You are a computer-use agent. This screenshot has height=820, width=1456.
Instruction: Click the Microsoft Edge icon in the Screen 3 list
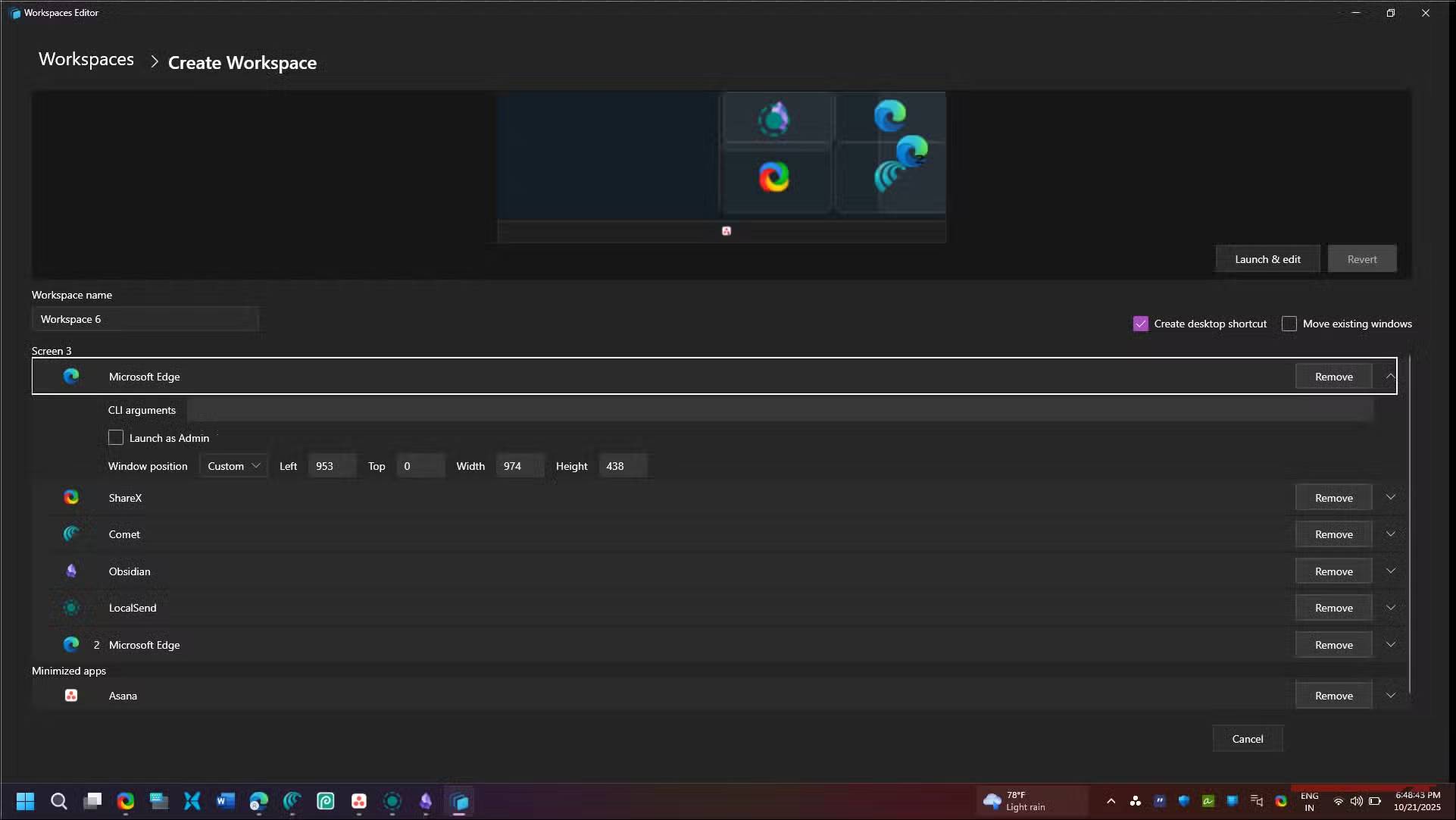point(71,376)
